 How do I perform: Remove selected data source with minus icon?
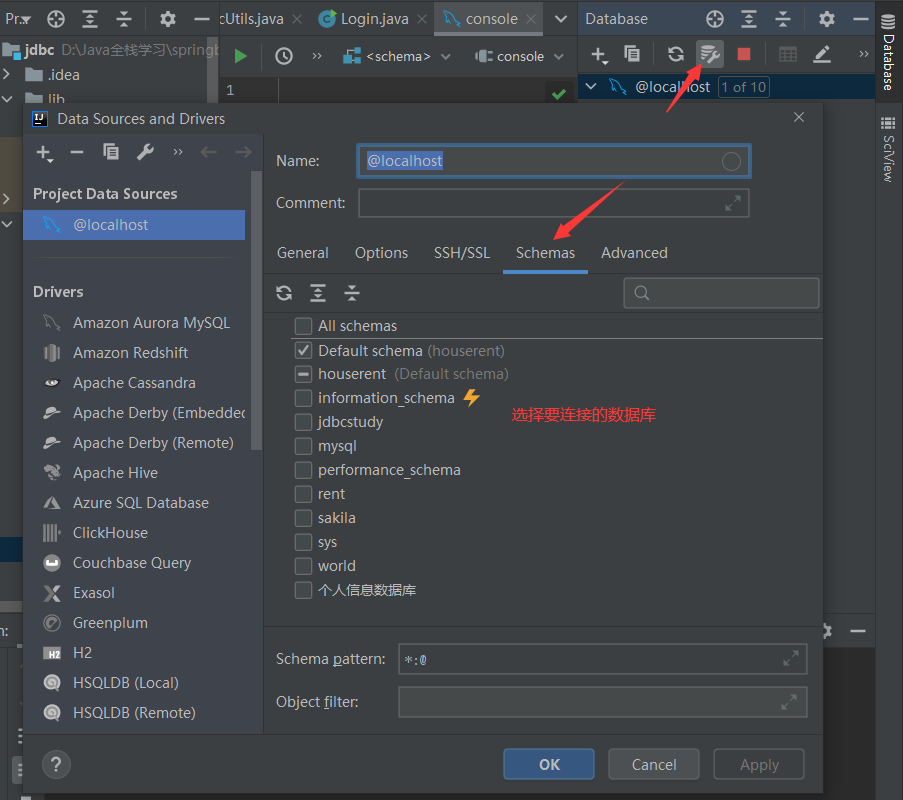pos(77,152)
